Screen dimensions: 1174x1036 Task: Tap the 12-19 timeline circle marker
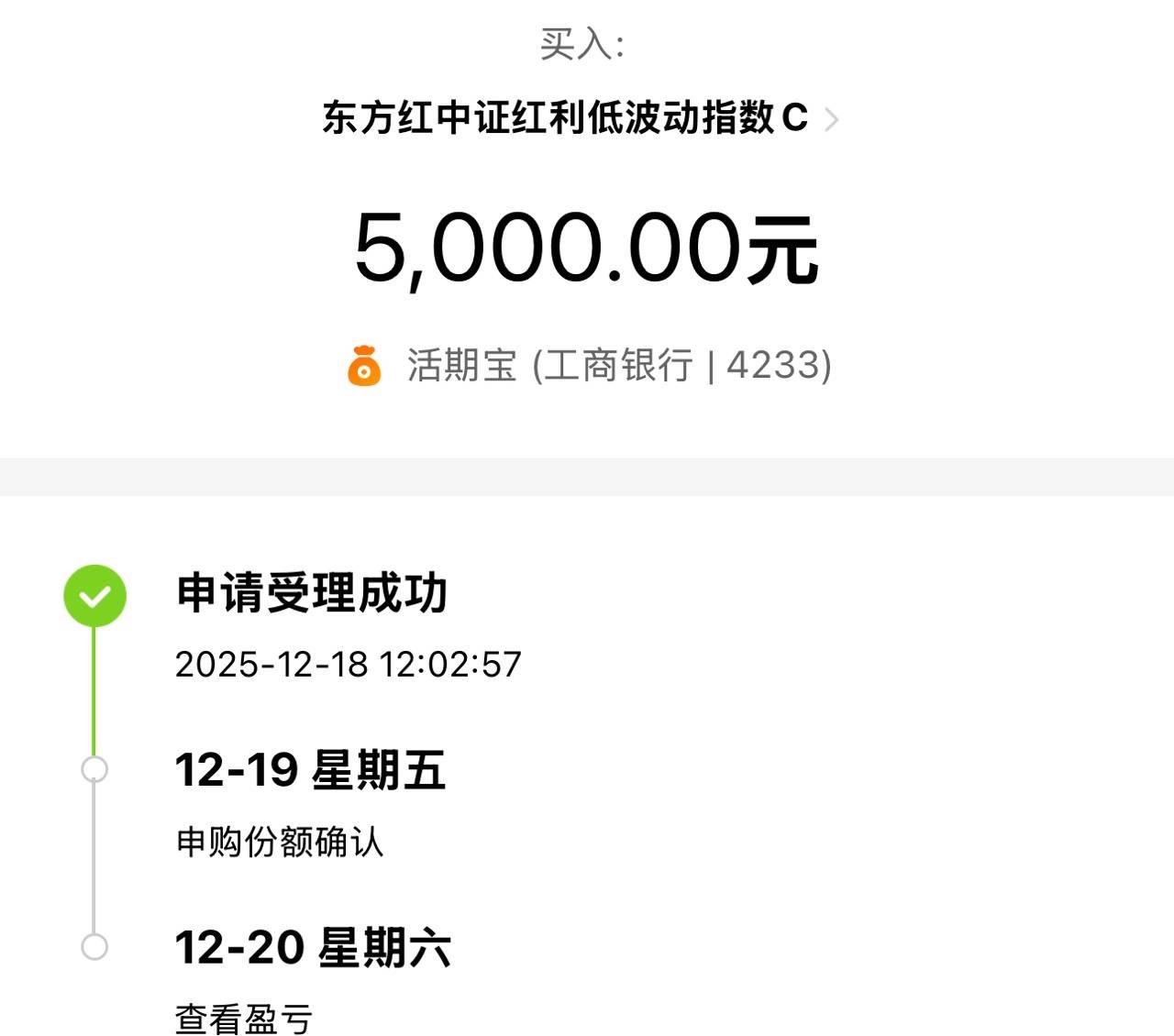[x=94, y=769]
